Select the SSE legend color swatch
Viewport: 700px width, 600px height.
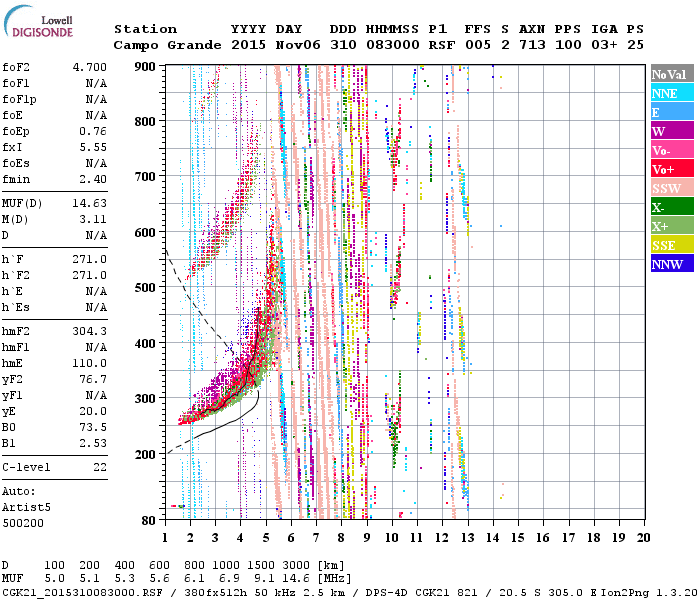click(x=672, y=245)
